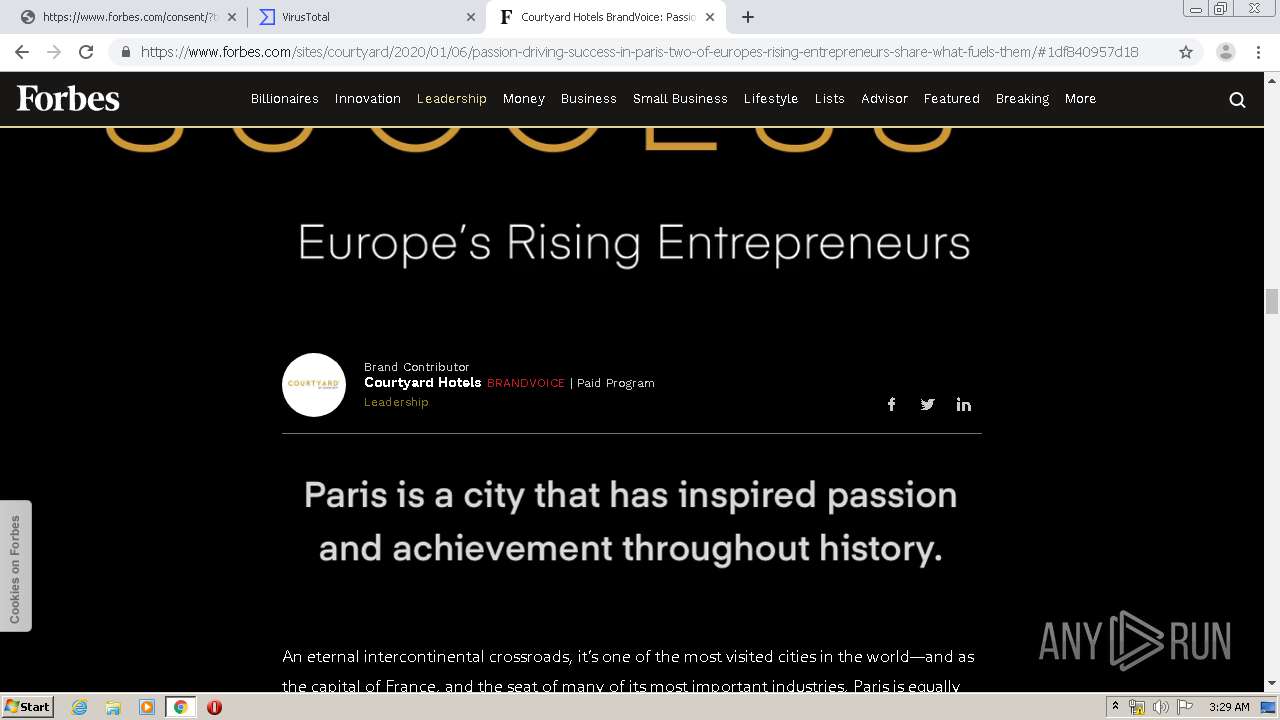Open the Billionaires menu

point(285,99)
